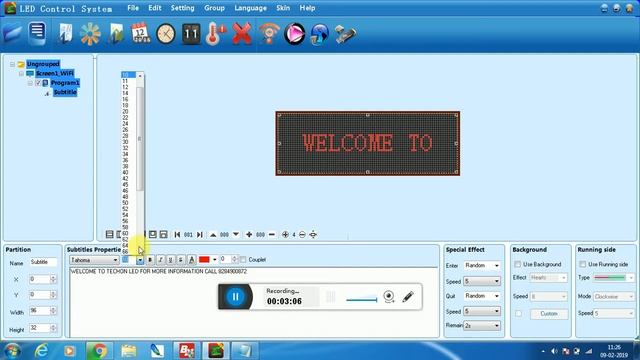The image size is (640, 360).
Task: Open Chrome from the Windows taskbar
Action: click(99, 351)
